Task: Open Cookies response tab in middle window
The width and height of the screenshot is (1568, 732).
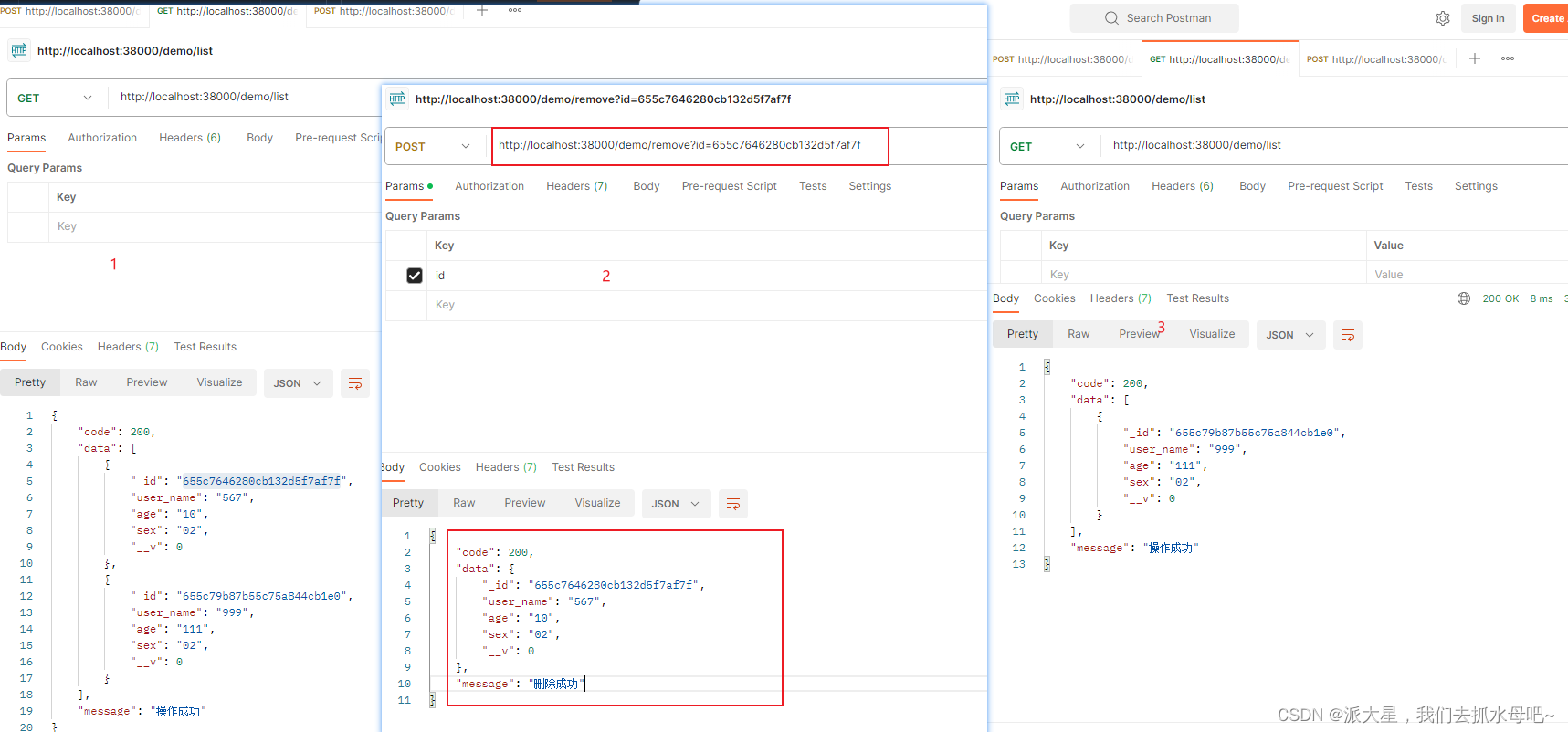Action: pyautogui.click(x=440, y=467)
